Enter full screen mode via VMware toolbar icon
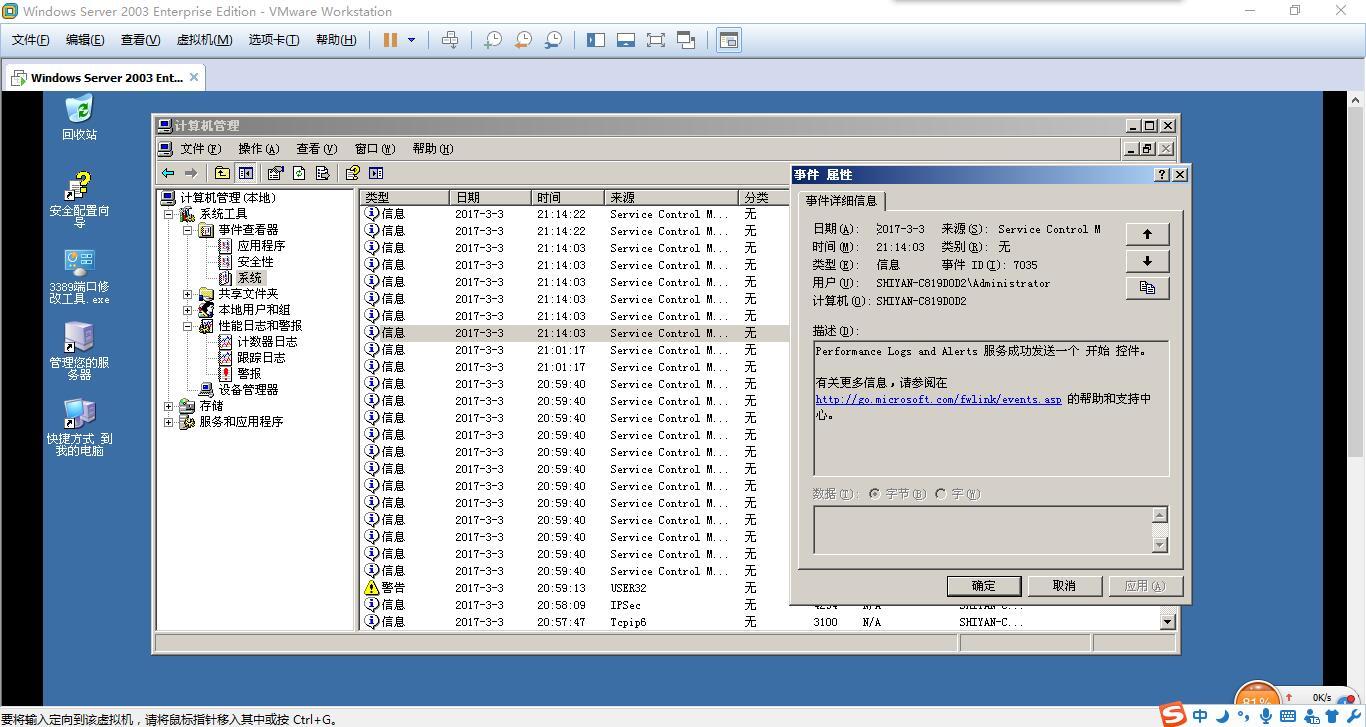This screenshot has height=727, width=1366. 656,40
